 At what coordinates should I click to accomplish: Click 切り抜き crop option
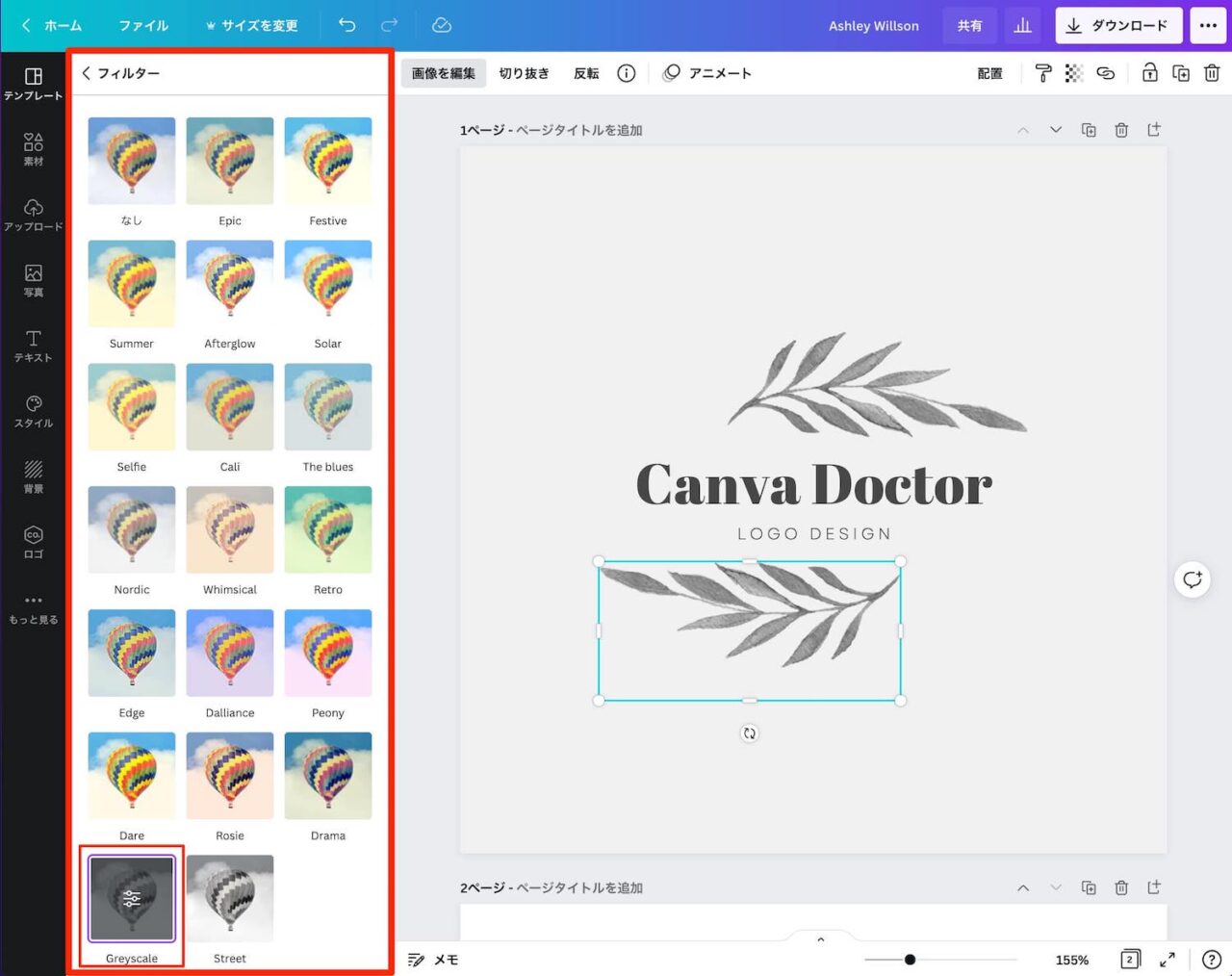tap(525, 73)
